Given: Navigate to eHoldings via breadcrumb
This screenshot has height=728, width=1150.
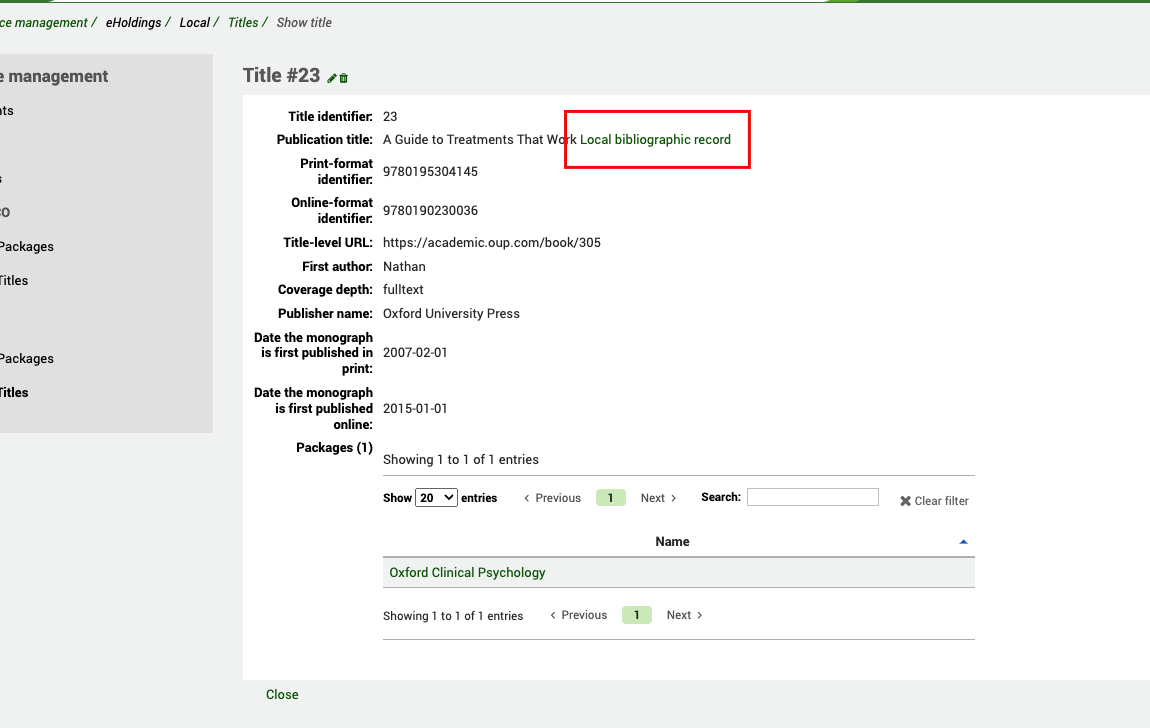Looking at the screenshot, I should pos(134,22).
